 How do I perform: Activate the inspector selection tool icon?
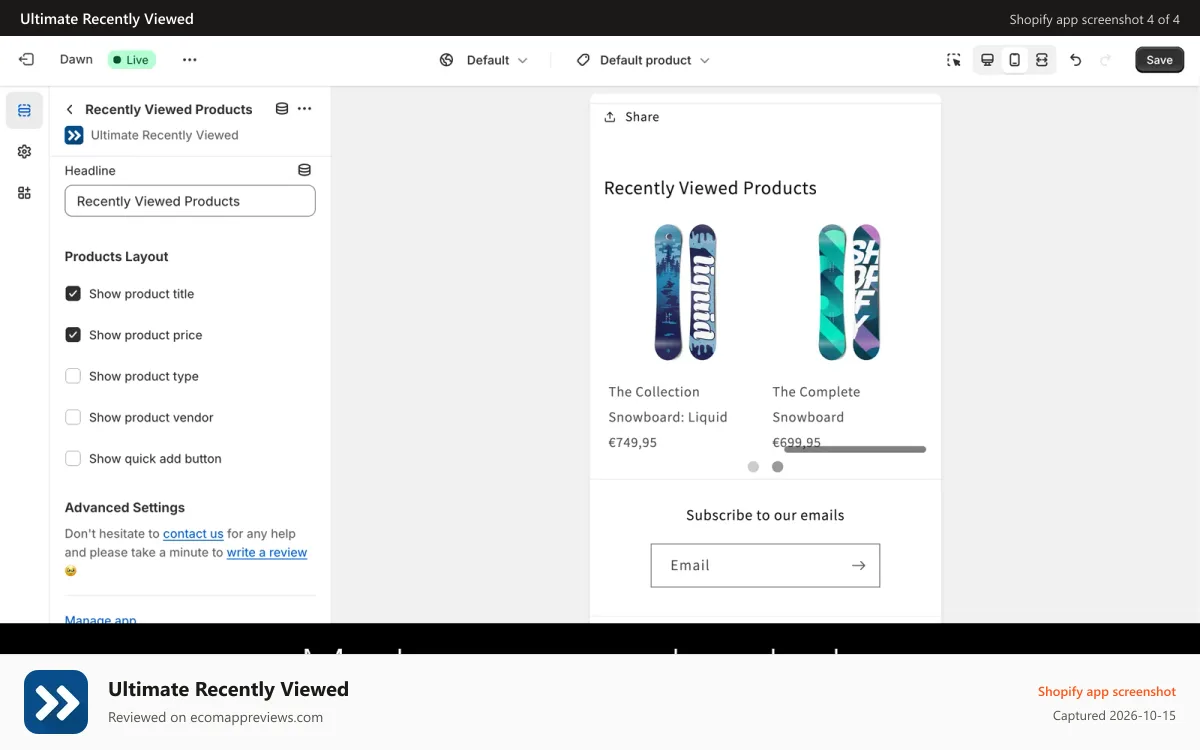[x=954, y=60]
